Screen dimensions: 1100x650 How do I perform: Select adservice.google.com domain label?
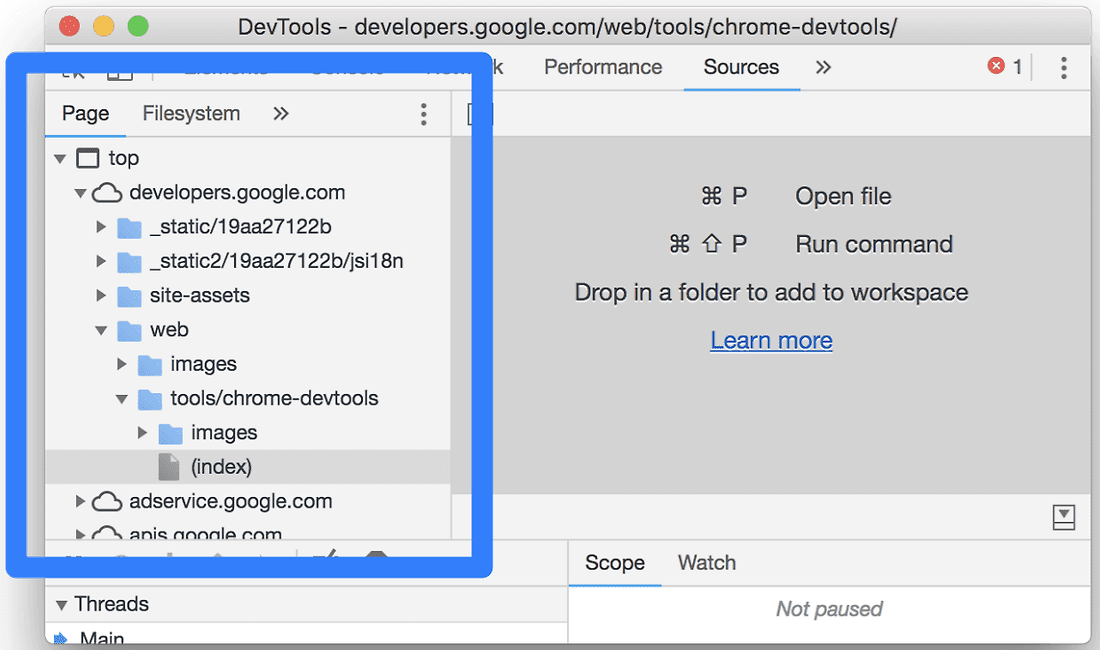(231, 501)
